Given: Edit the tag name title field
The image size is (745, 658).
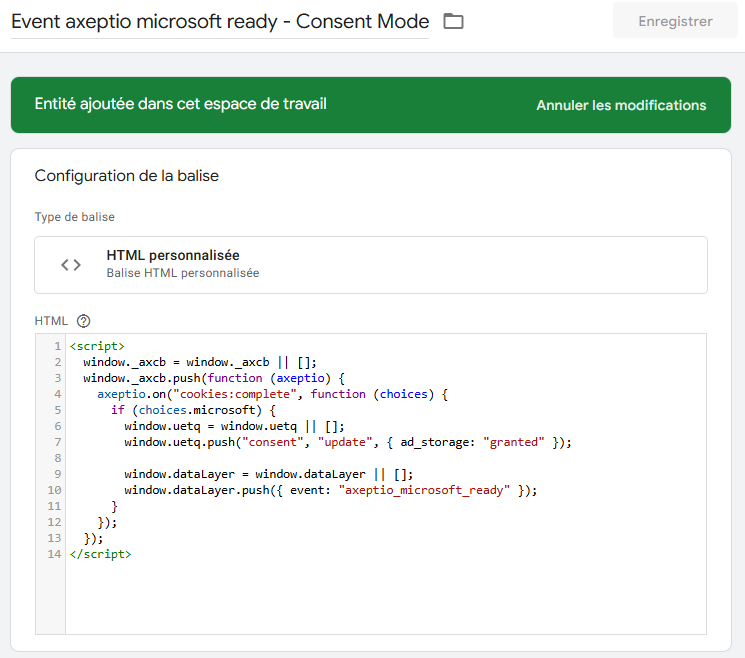Looking at the screenshot, I should coord(220,22).
